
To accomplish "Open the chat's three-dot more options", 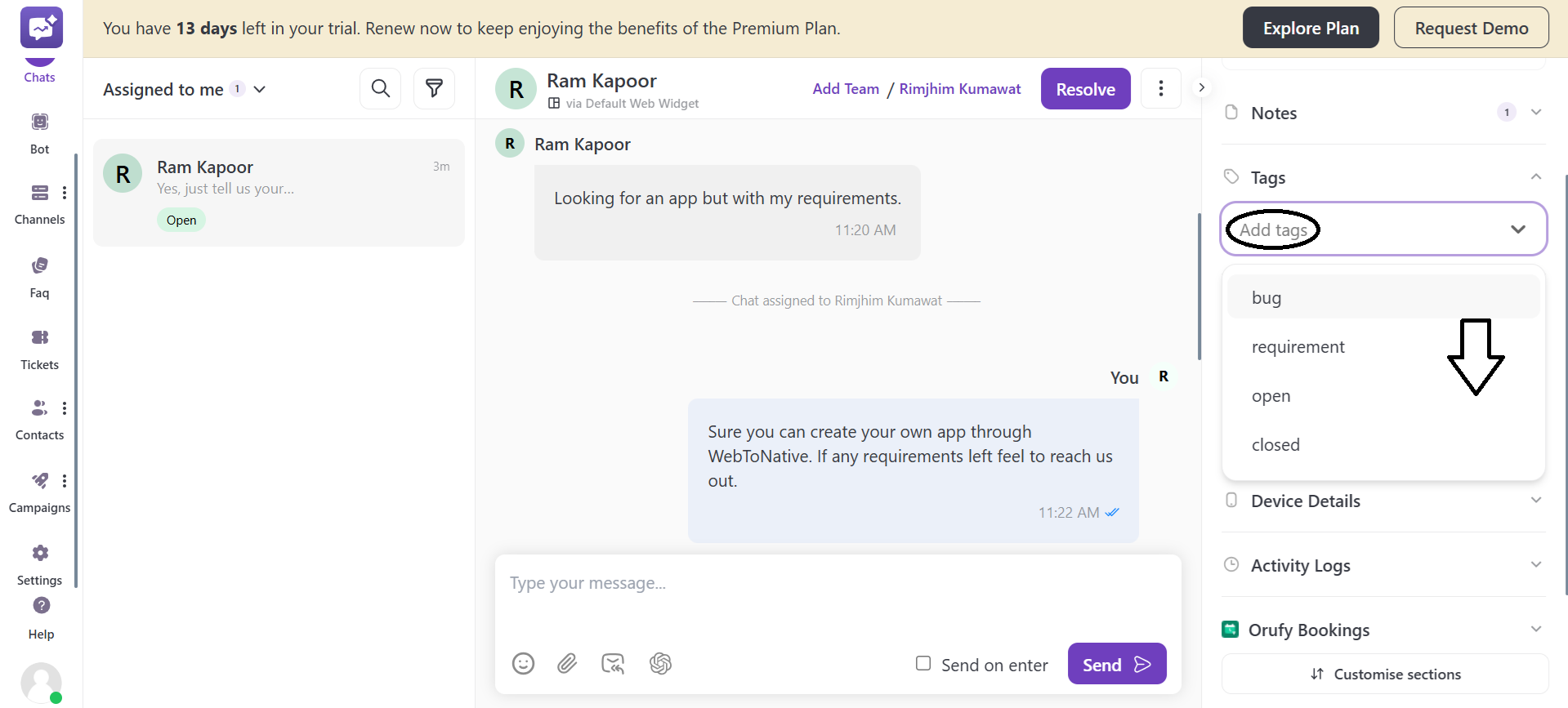I will coord(1160,88).
